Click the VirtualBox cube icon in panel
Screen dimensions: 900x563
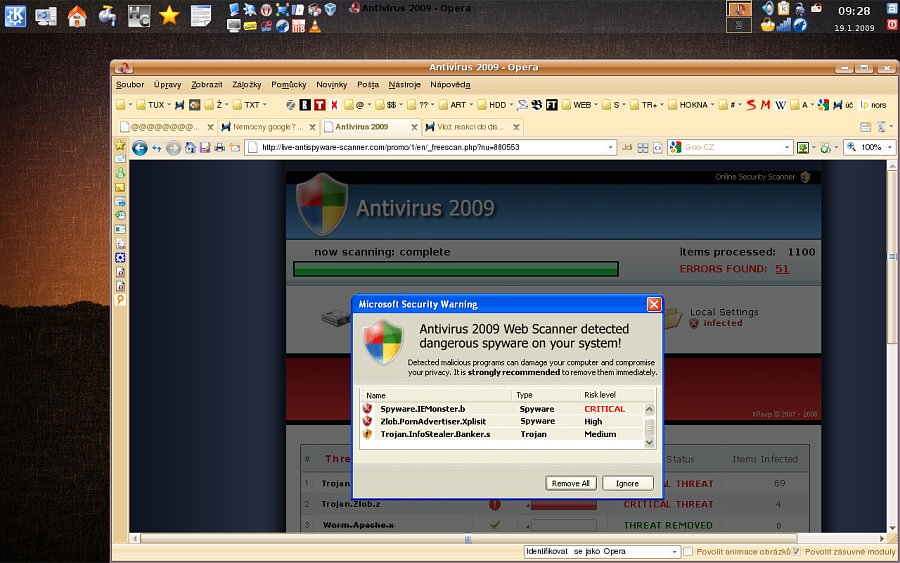330,9
